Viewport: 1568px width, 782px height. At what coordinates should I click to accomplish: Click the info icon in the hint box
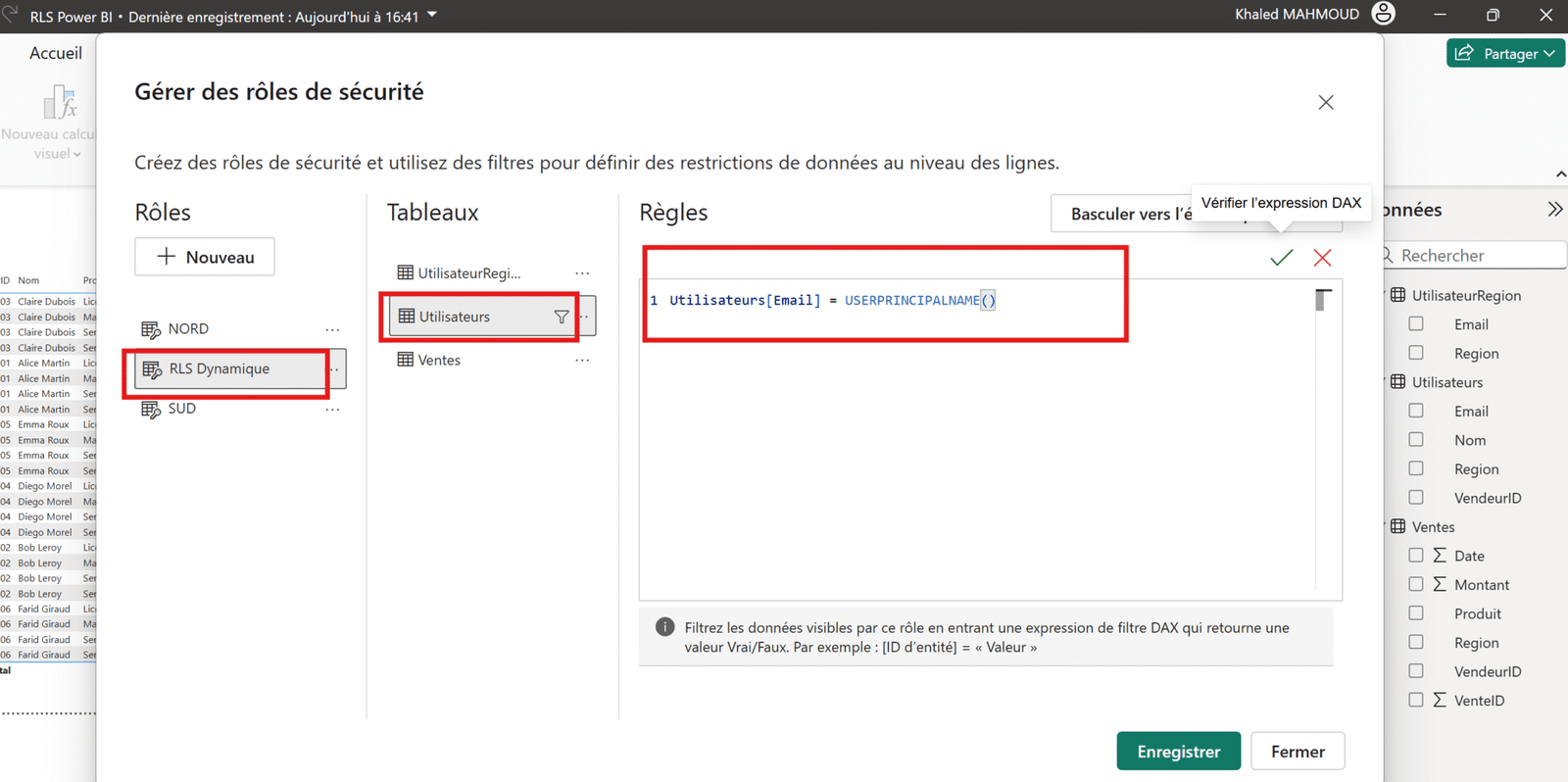point(664,627)
